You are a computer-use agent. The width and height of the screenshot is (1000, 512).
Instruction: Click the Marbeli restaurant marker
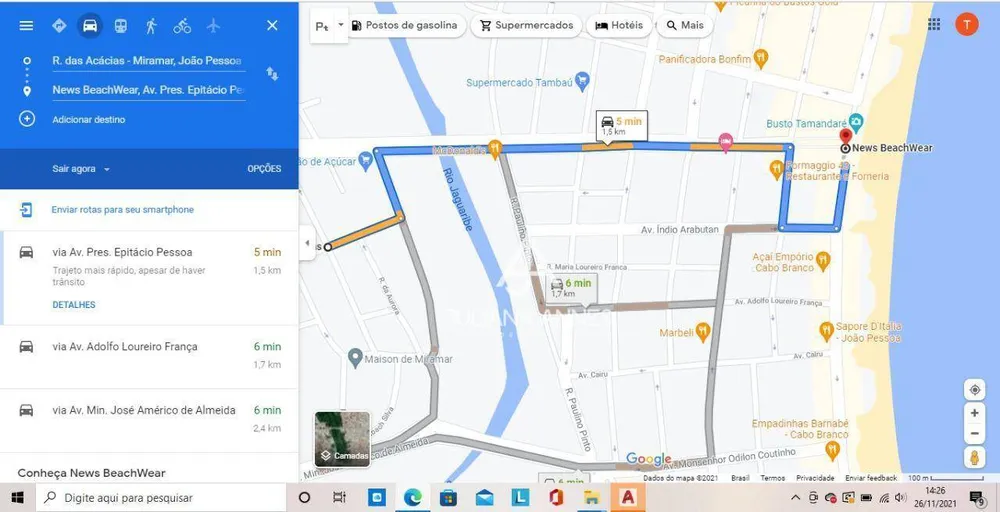pos(703,331)
